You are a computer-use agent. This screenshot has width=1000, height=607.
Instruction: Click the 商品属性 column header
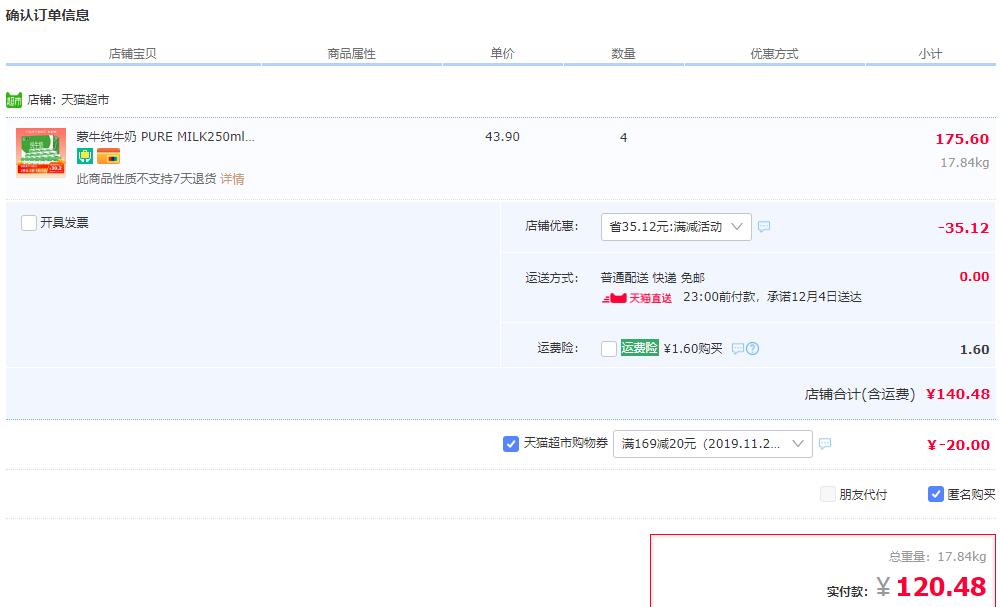(x=351, y=54)
